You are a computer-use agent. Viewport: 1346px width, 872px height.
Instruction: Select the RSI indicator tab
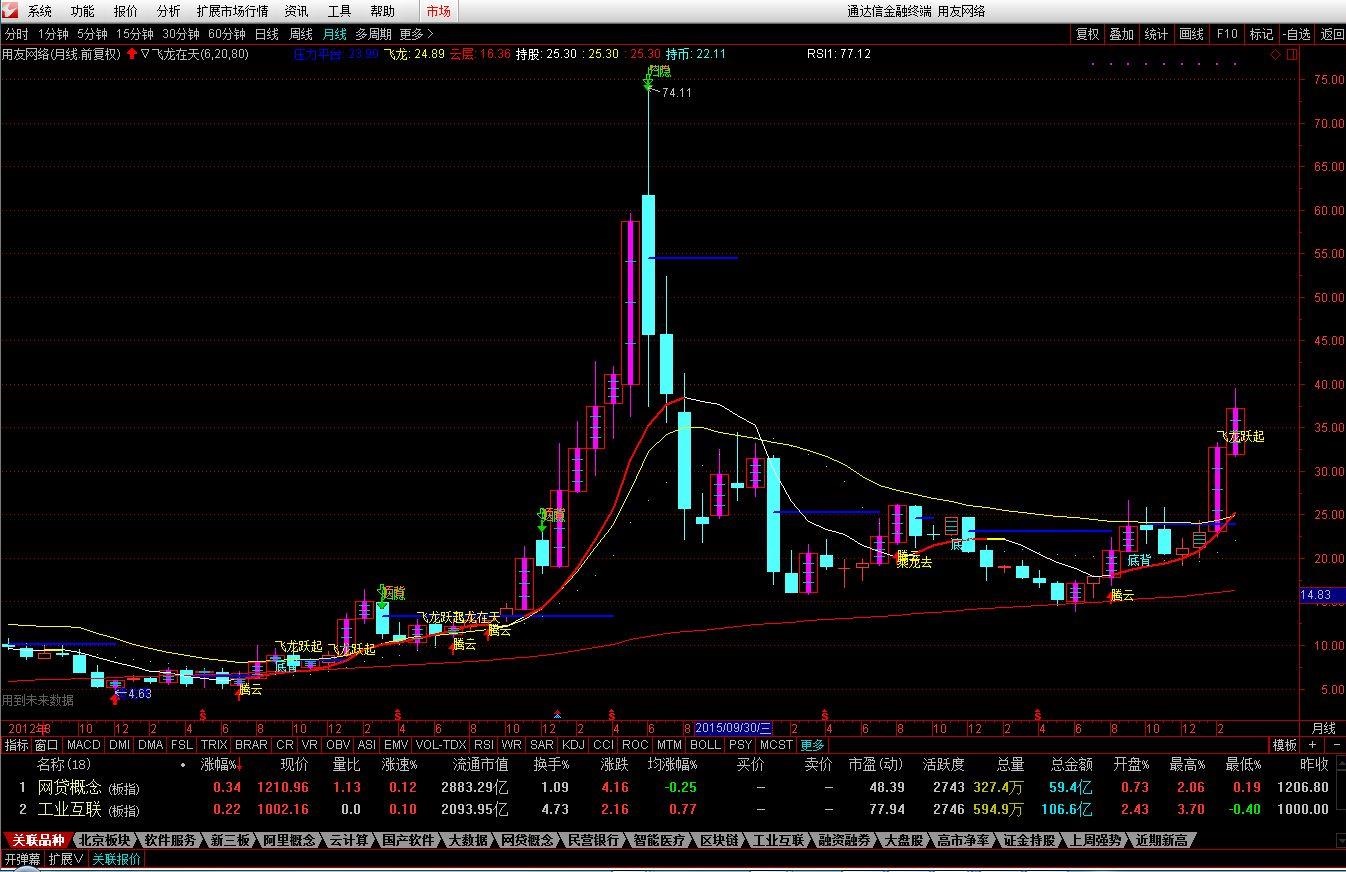484,745
